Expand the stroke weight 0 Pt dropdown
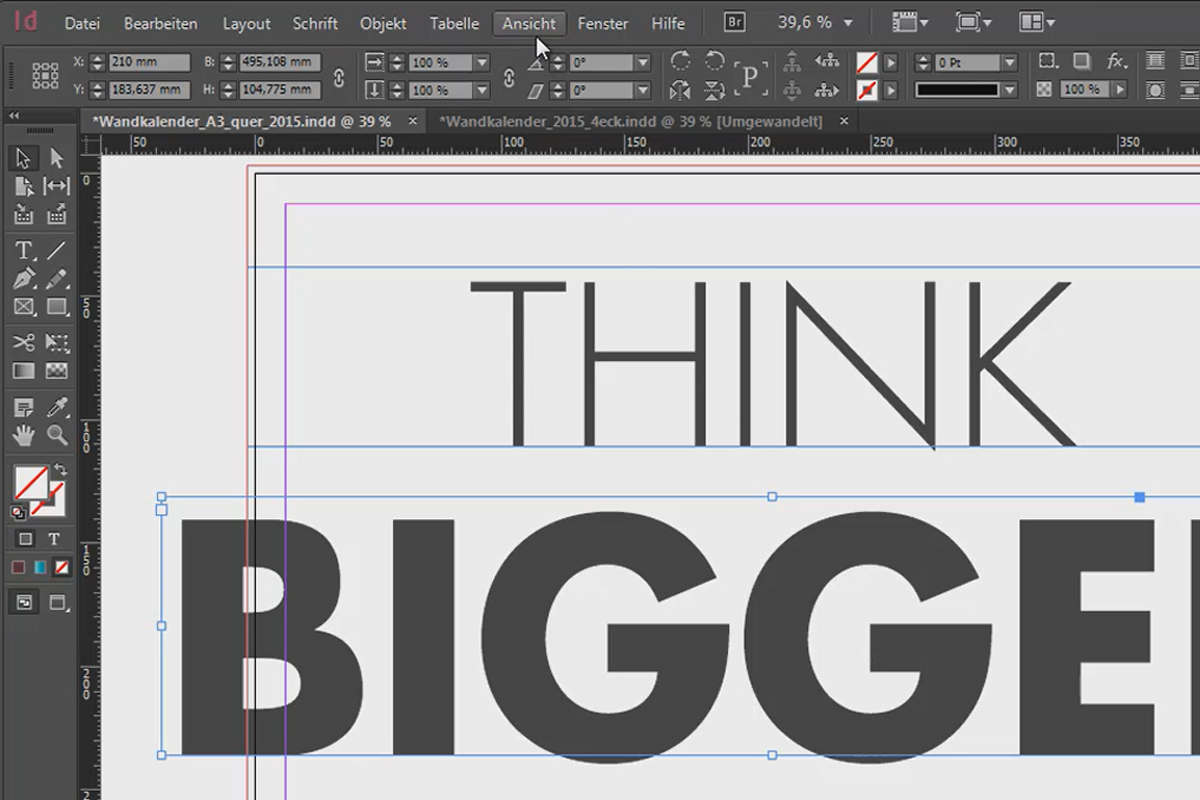The image size is (1200, 800). point(1009,62)
